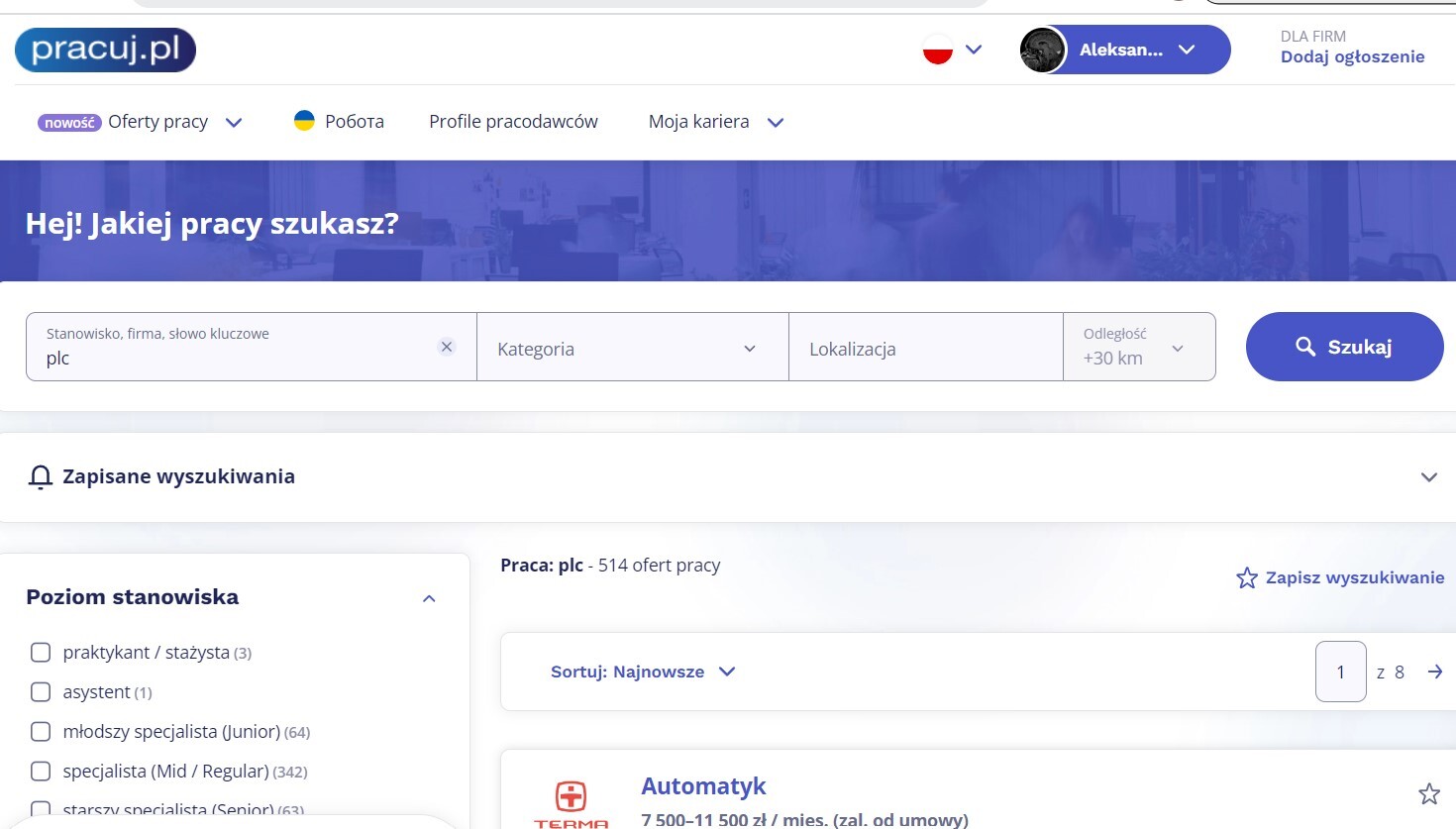Collapse the Poziom stanowiska filter section
1456x829 pixels.
pos(429,598)
